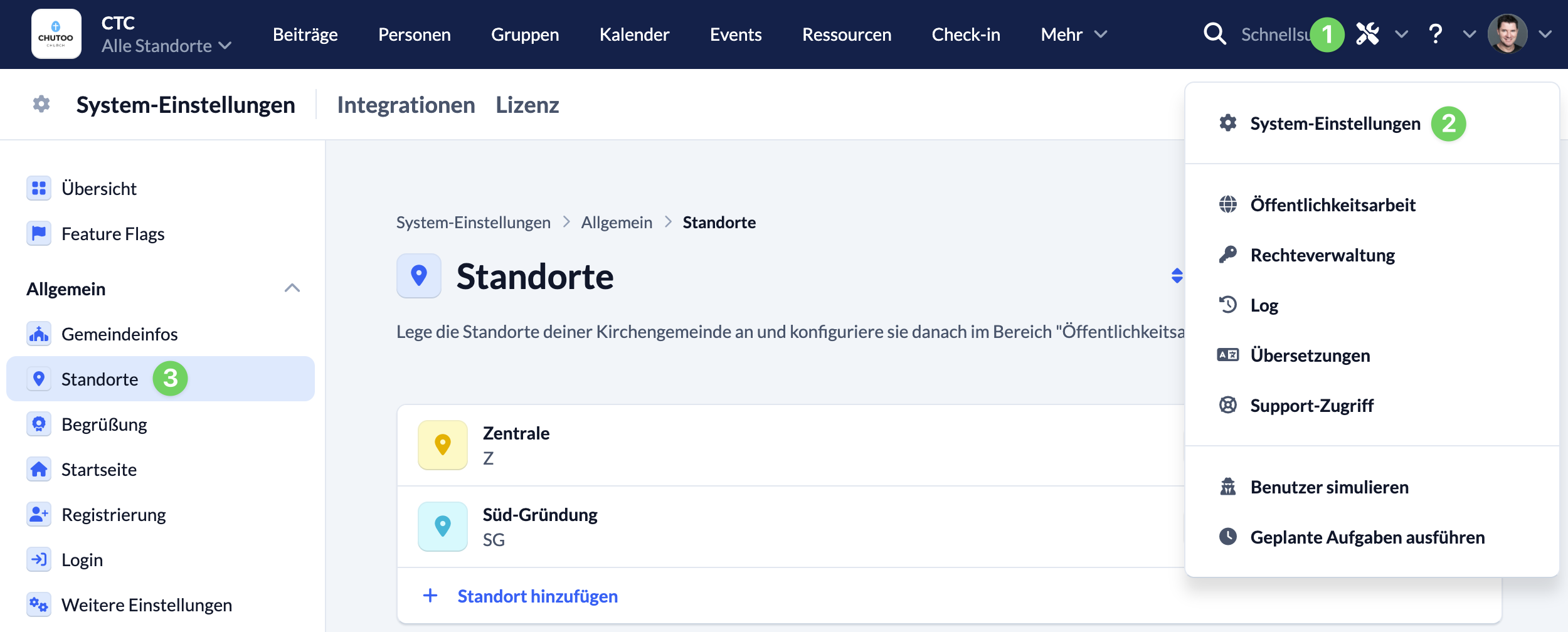Open Feature Flags in the sidebar
1568x632 pixels.
113,234
